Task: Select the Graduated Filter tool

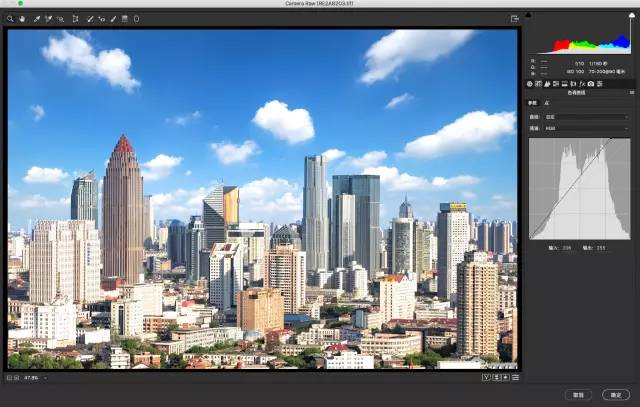Action: (124, 18)
